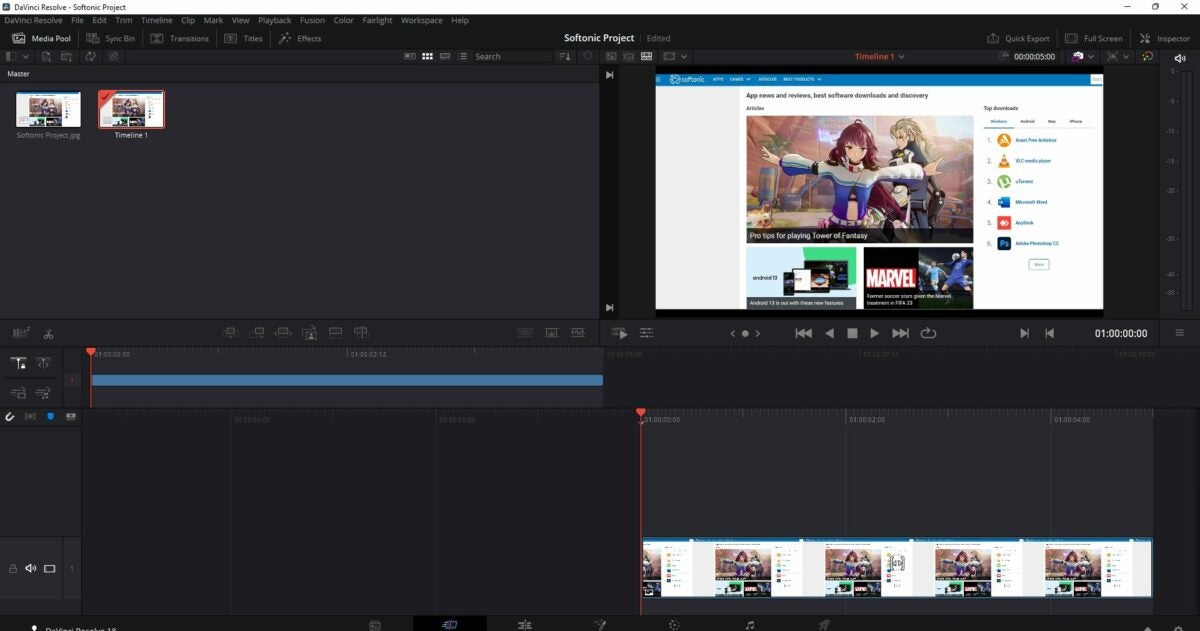Click the Boring Detector icon

21,333
